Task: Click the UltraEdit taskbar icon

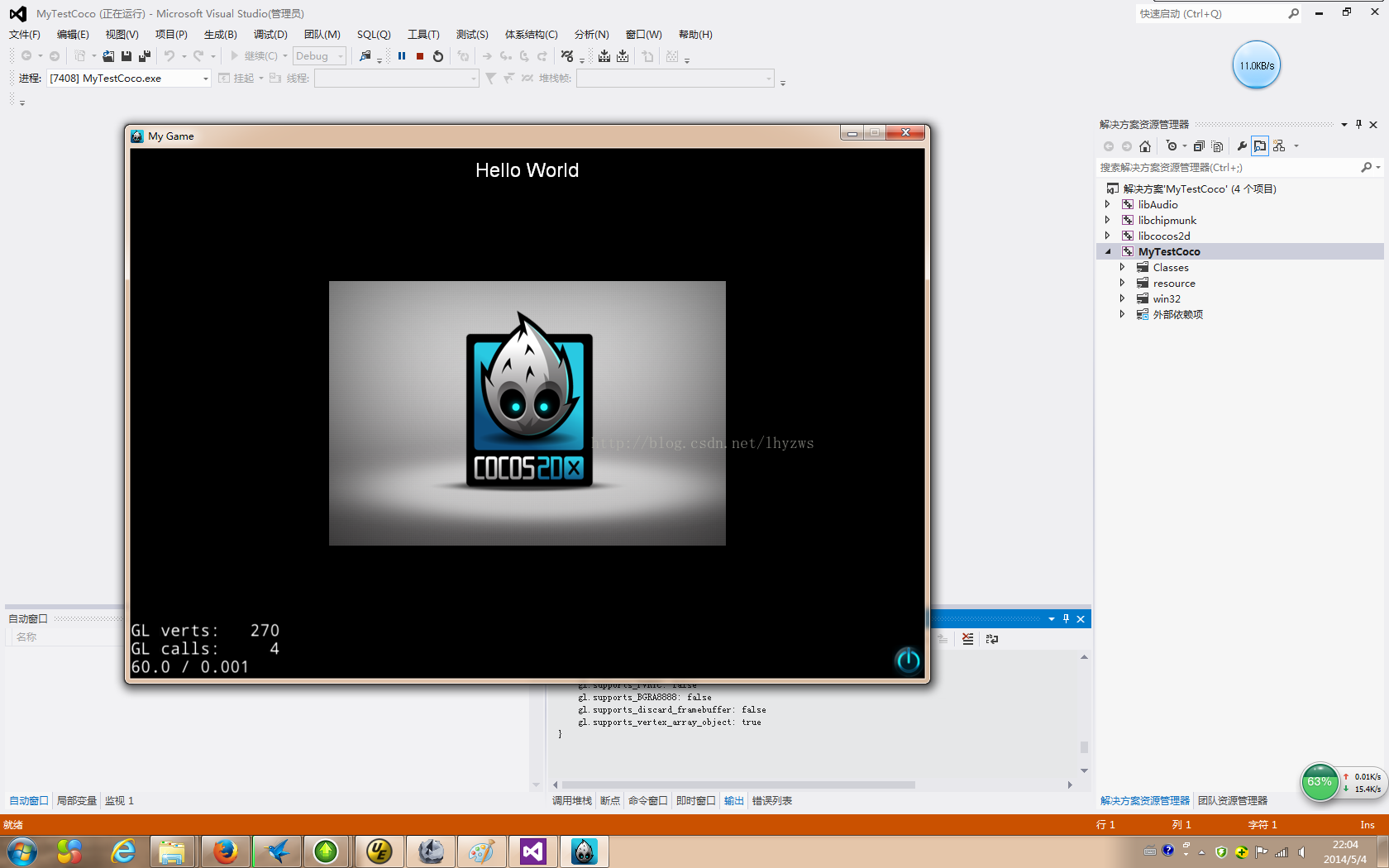Action: click(379, 851)
